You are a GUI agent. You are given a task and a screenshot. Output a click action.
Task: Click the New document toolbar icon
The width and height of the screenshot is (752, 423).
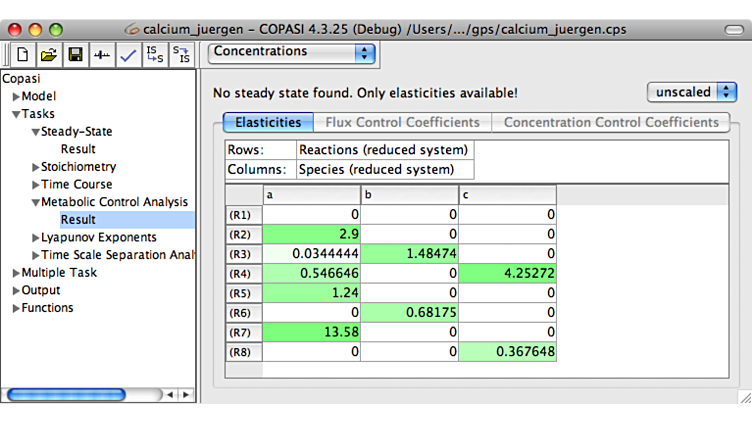click(22, 55)
